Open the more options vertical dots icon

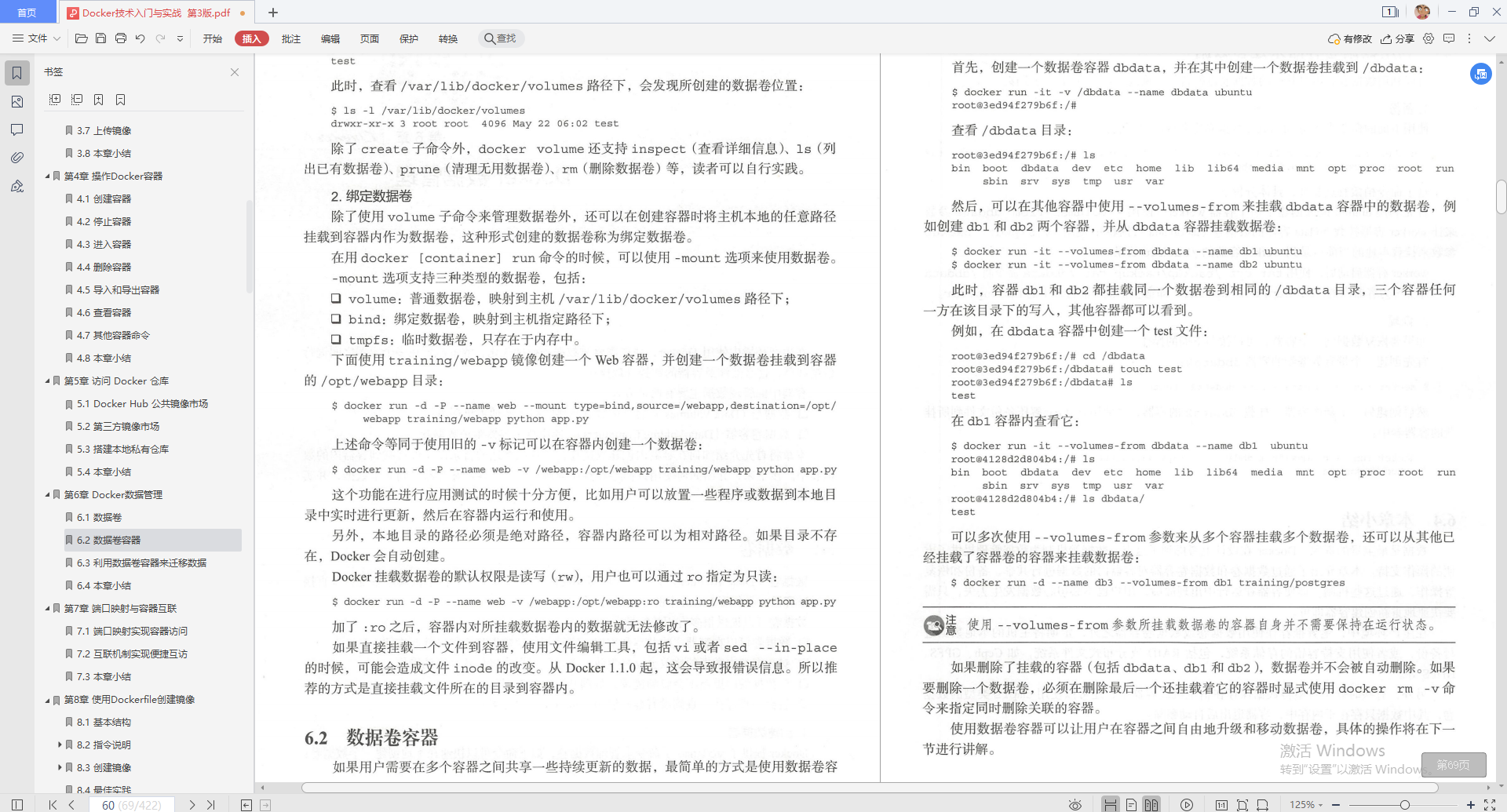click(x=1469, y=38)
